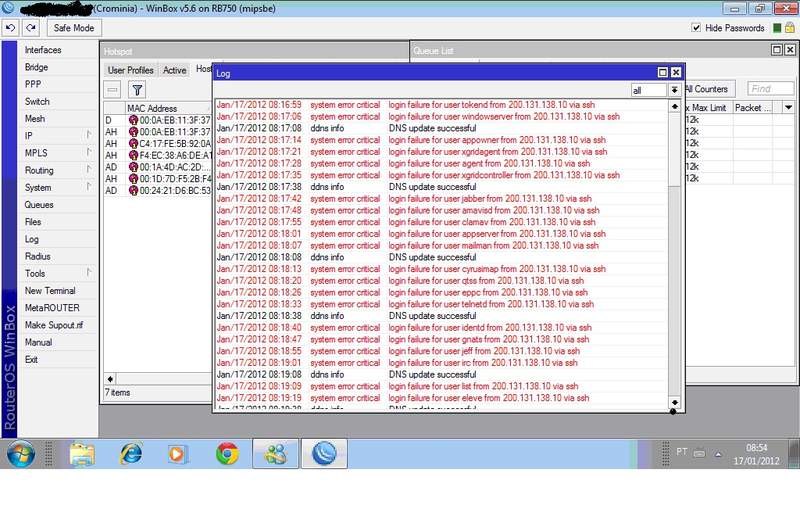The width and height of the screenshot is (800, 516).
Task: Open MetaROUTER from the sidebar
Action: [52, 308]
